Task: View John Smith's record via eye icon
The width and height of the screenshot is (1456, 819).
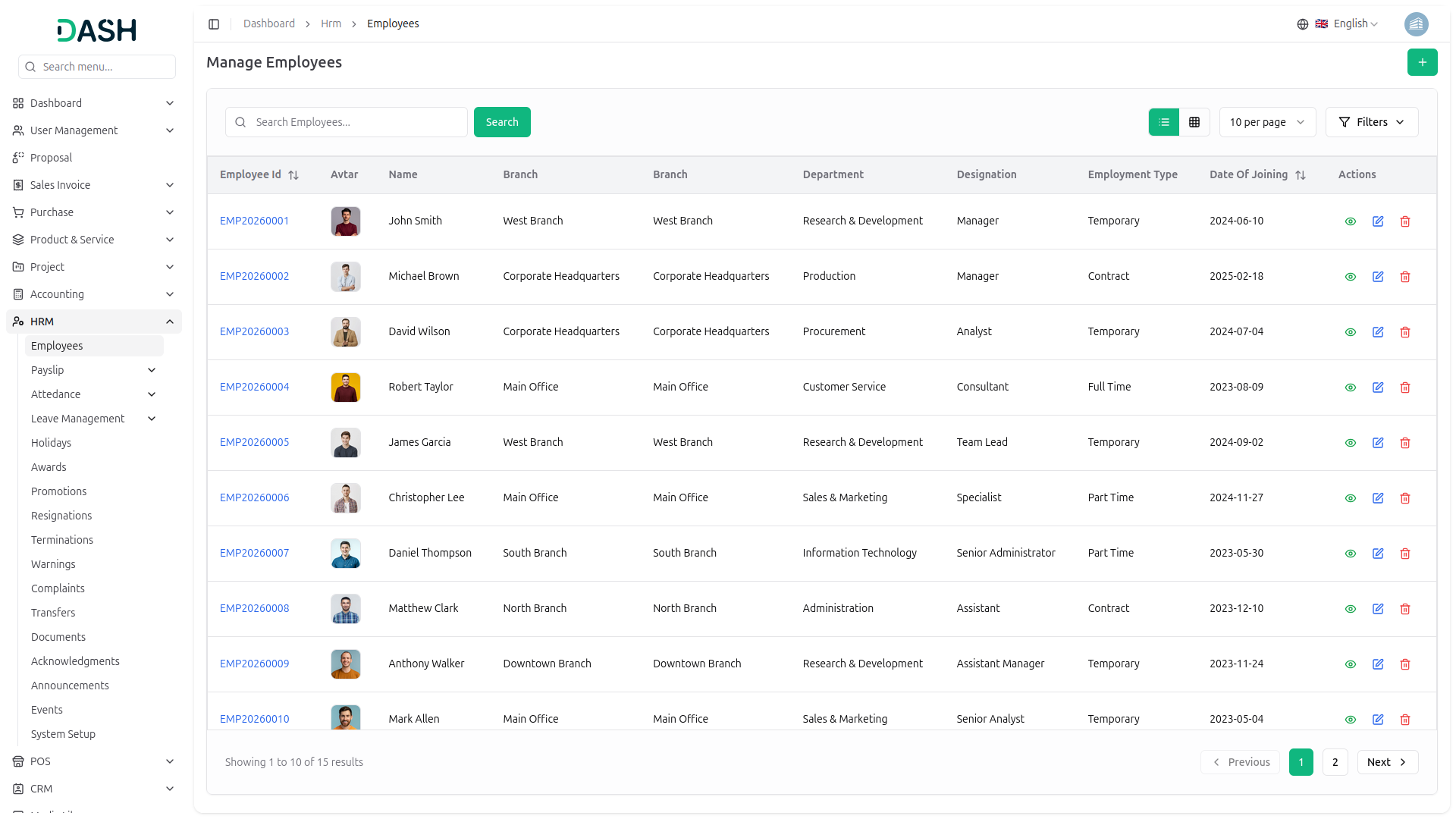Action: pos(1351,221)
